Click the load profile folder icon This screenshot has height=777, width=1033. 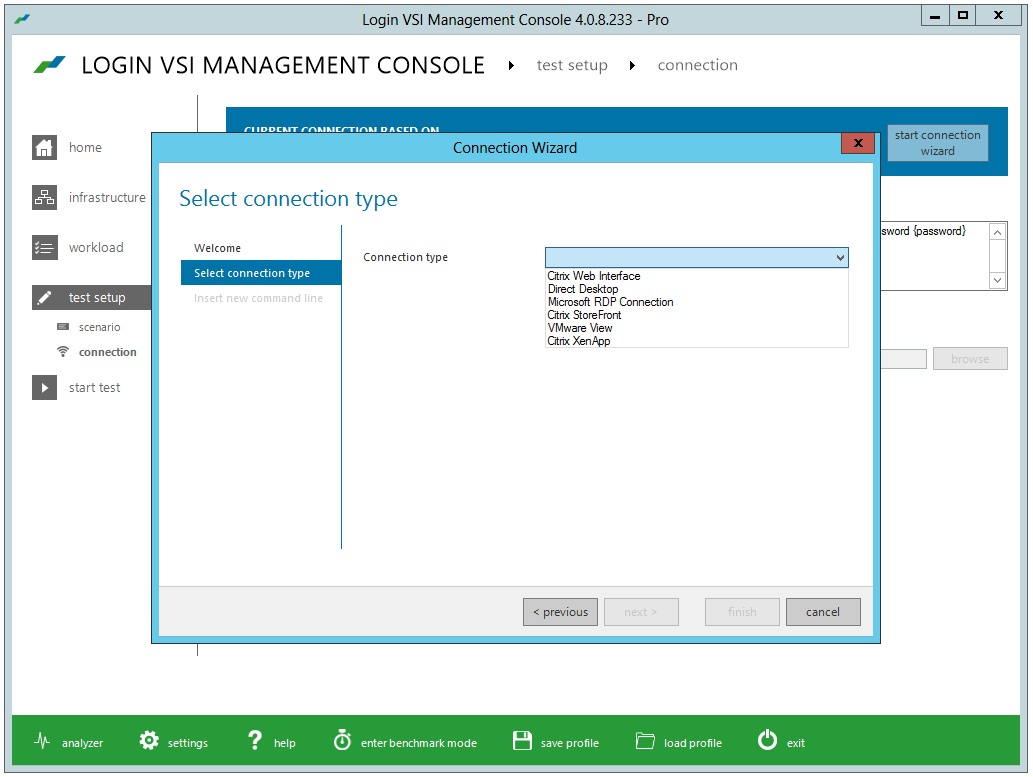pyautogui.click(x=645, y=741)
